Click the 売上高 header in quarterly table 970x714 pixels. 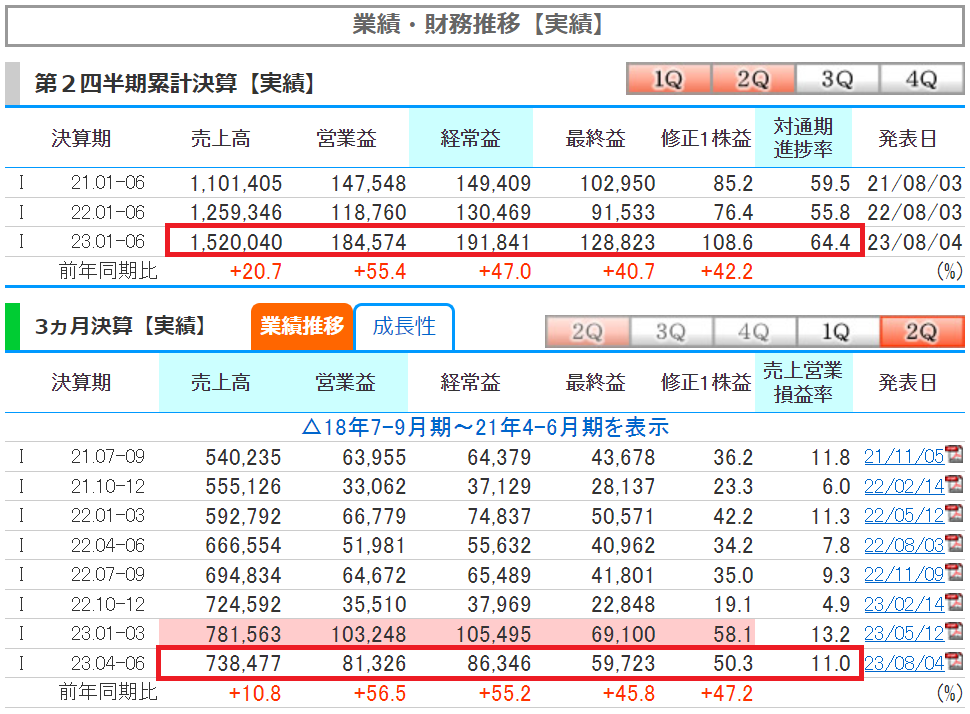coord(221,382)
